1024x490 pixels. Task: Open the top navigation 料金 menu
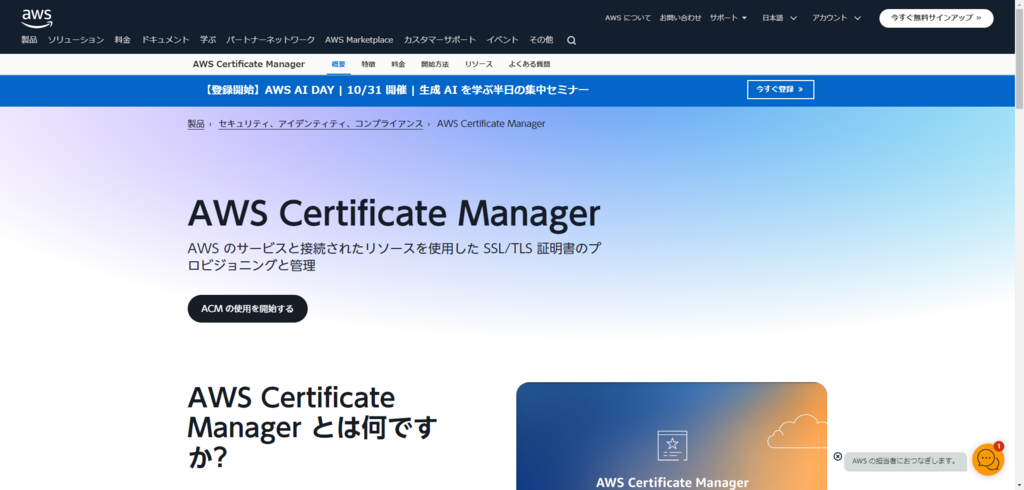pos(123,40)
